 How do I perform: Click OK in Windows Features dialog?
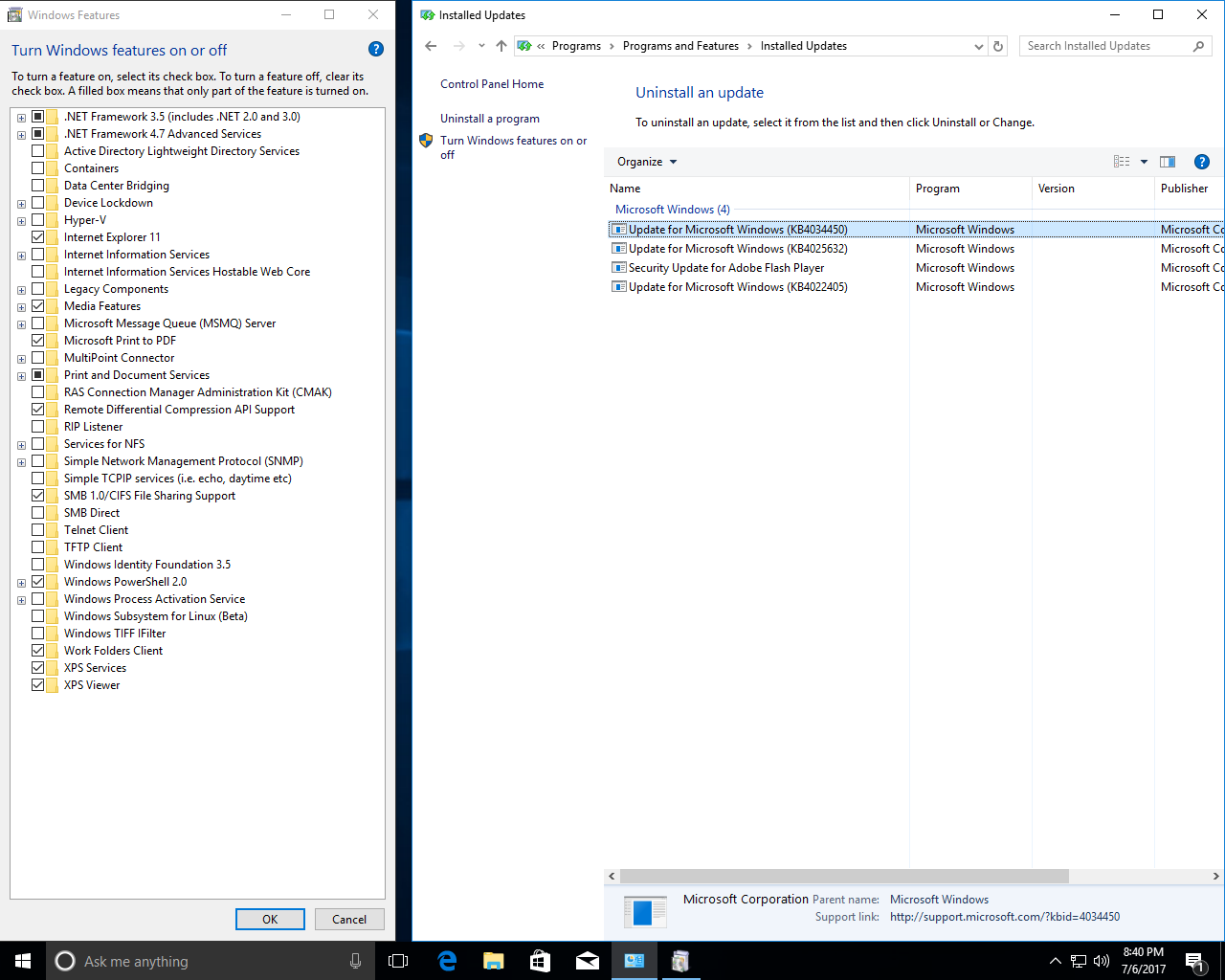point(270,919)
